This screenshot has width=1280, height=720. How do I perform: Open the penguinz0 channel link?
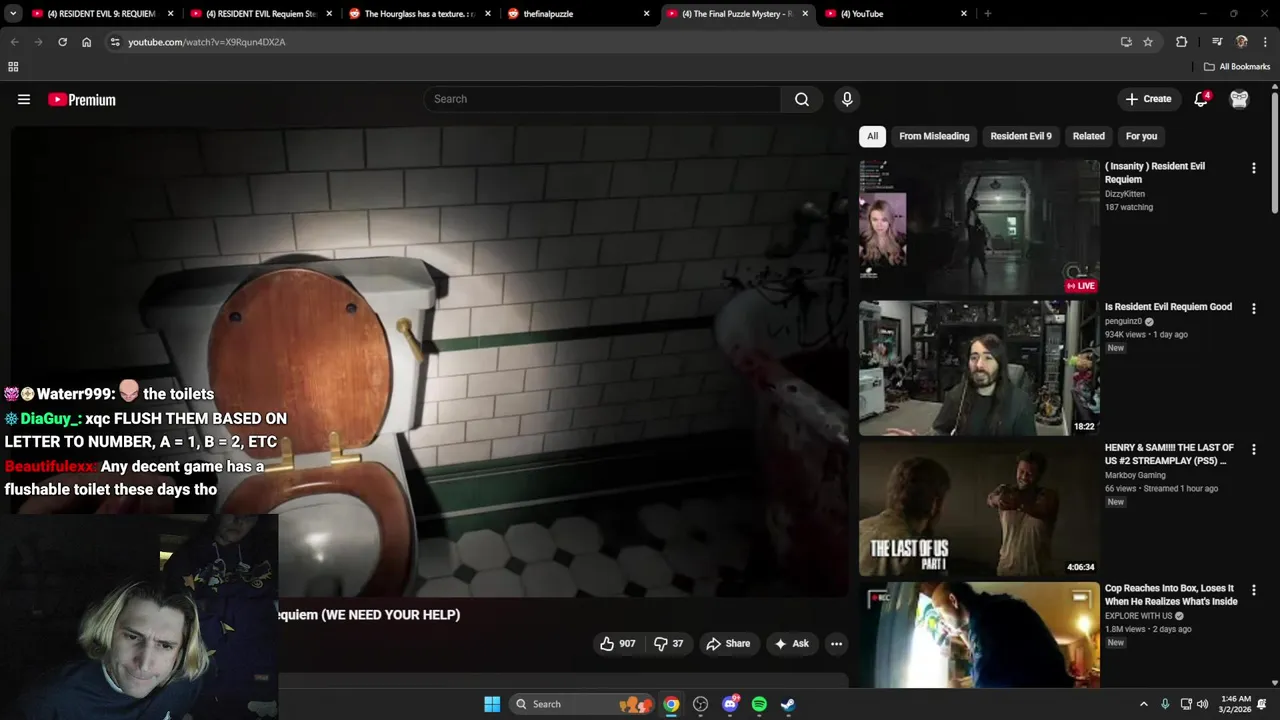[x=1123, y=322]
